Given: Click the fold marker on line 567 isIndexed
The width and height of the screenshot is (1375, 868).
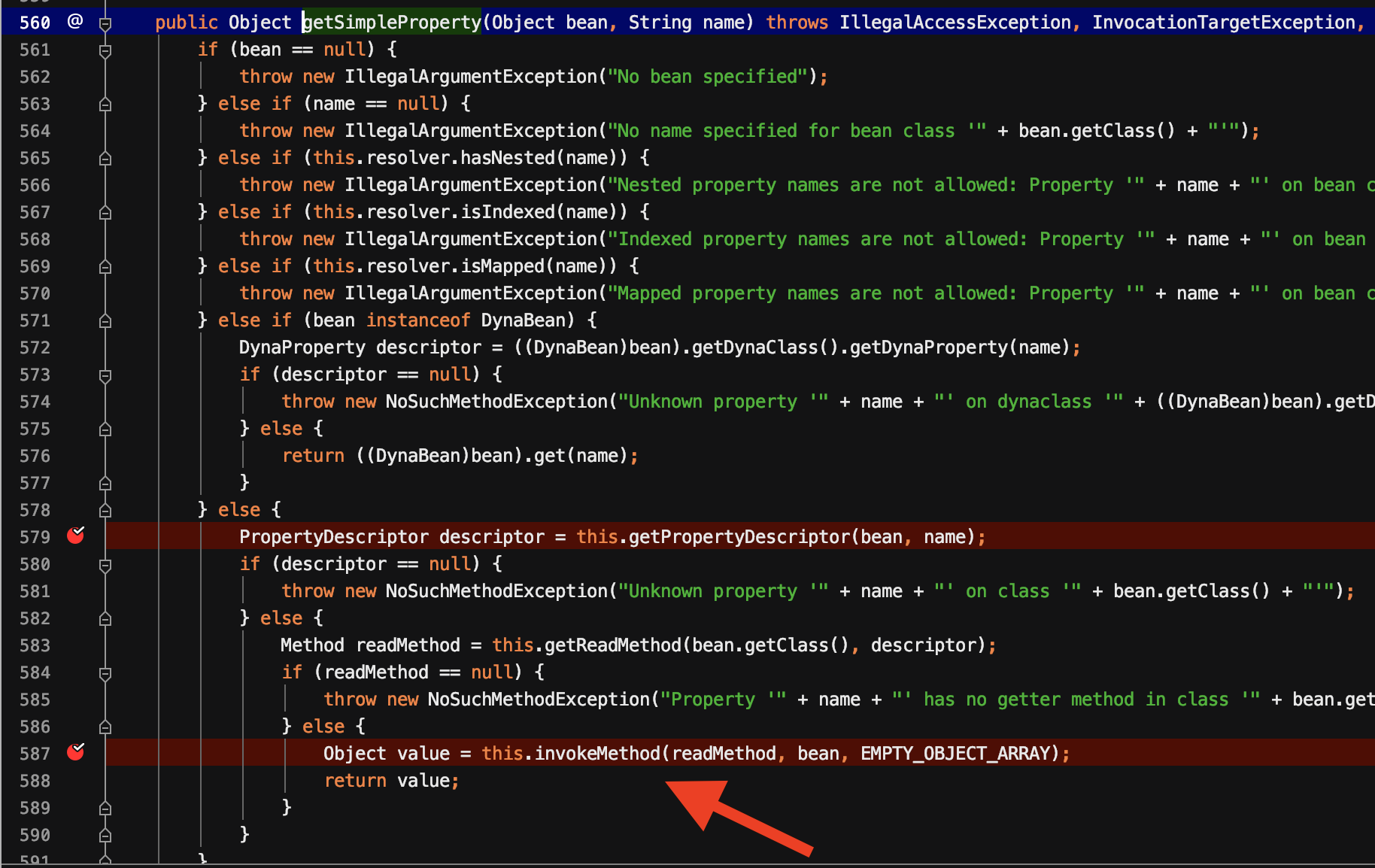Looking at the screenshot, I should (x=105, y=213).
